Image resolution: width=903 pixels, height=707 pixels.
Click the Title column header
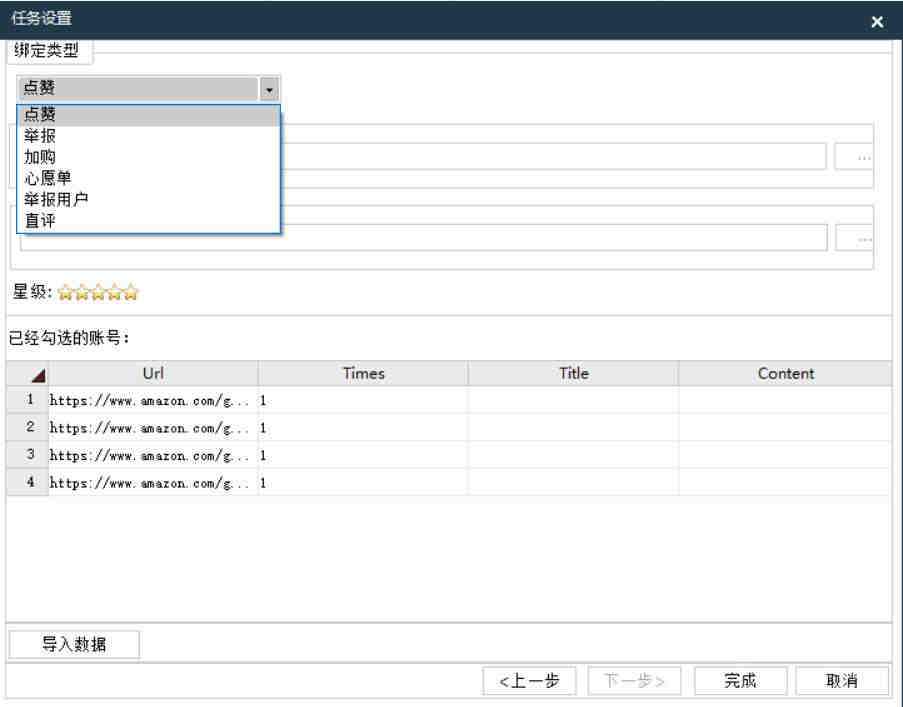574,374
